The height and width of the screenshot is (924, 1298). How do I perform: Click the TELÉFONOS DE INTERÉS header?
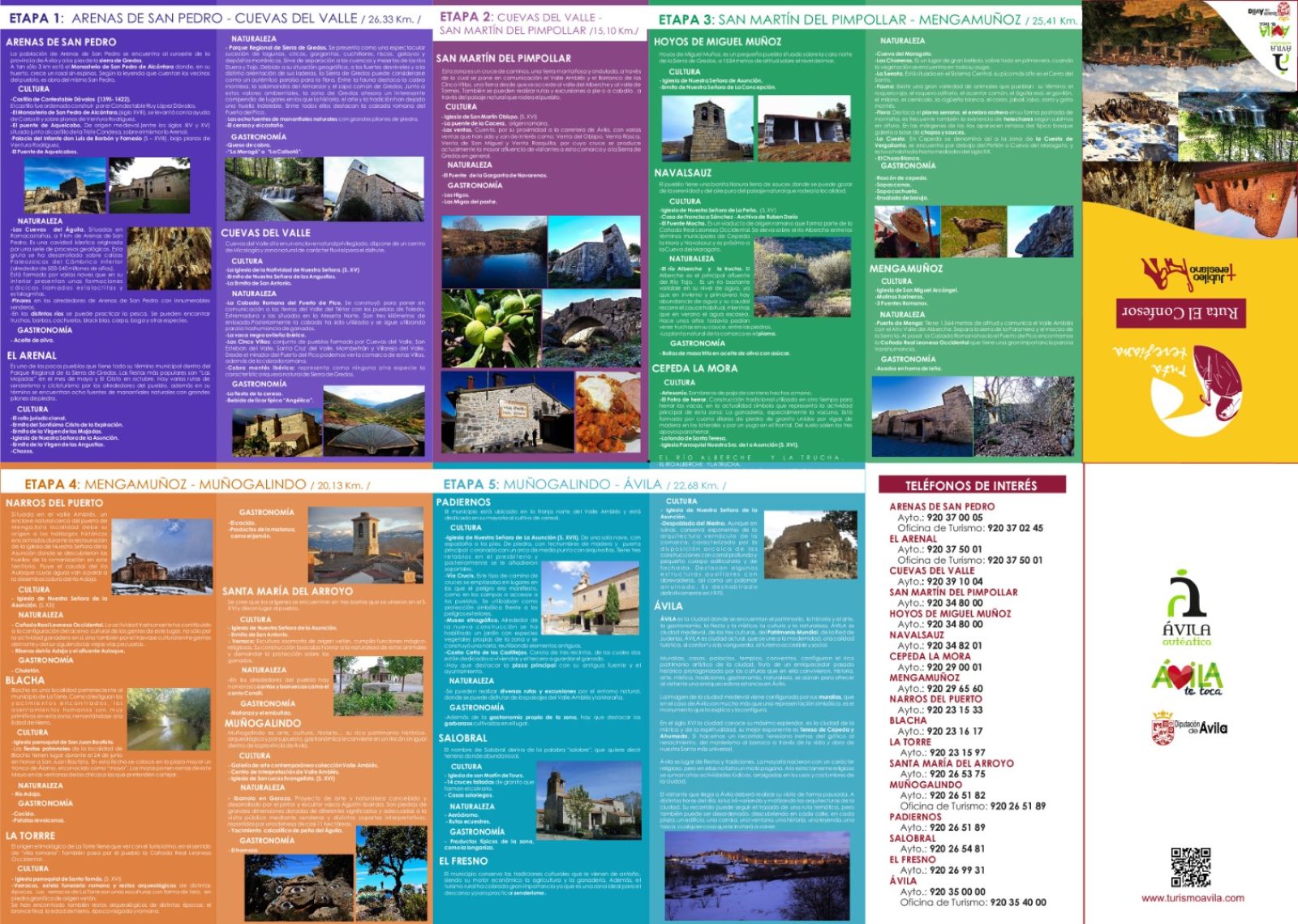(x=971, y=485)
